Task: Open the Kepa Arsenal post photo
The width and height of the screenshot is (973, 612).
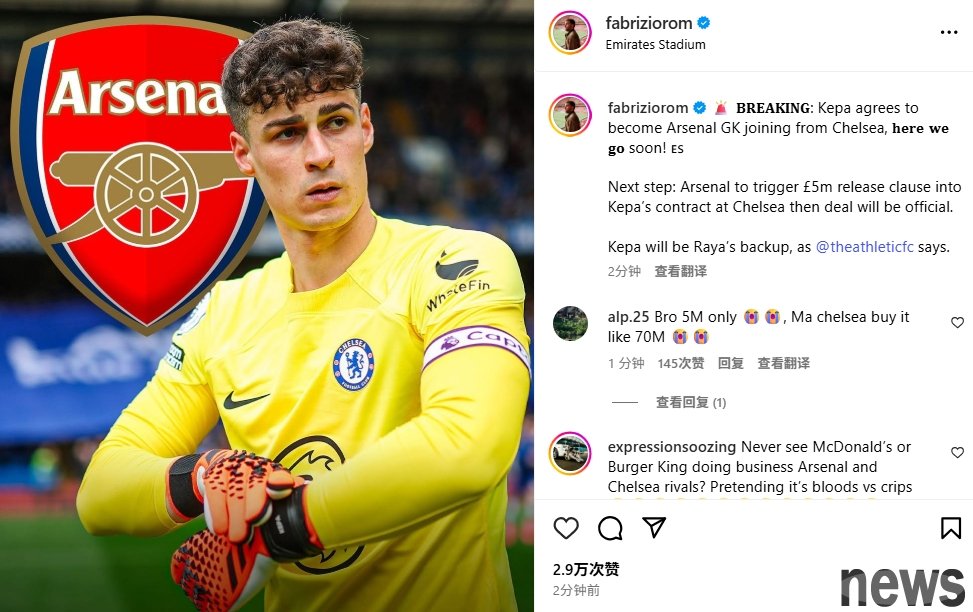Action: 267,306
